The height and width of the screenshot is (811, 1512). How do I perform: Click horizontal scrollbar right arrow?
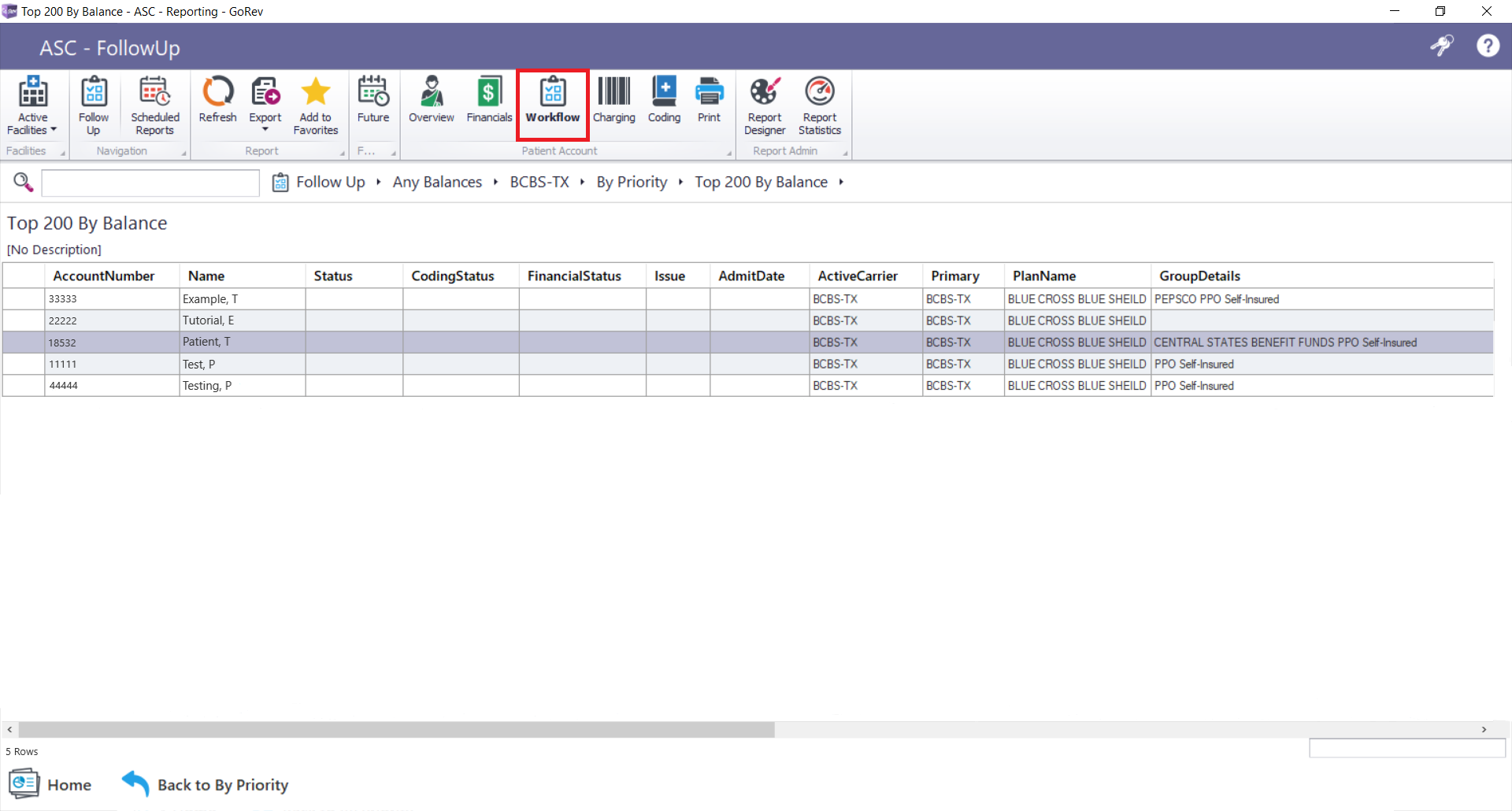pos(1484,730)
